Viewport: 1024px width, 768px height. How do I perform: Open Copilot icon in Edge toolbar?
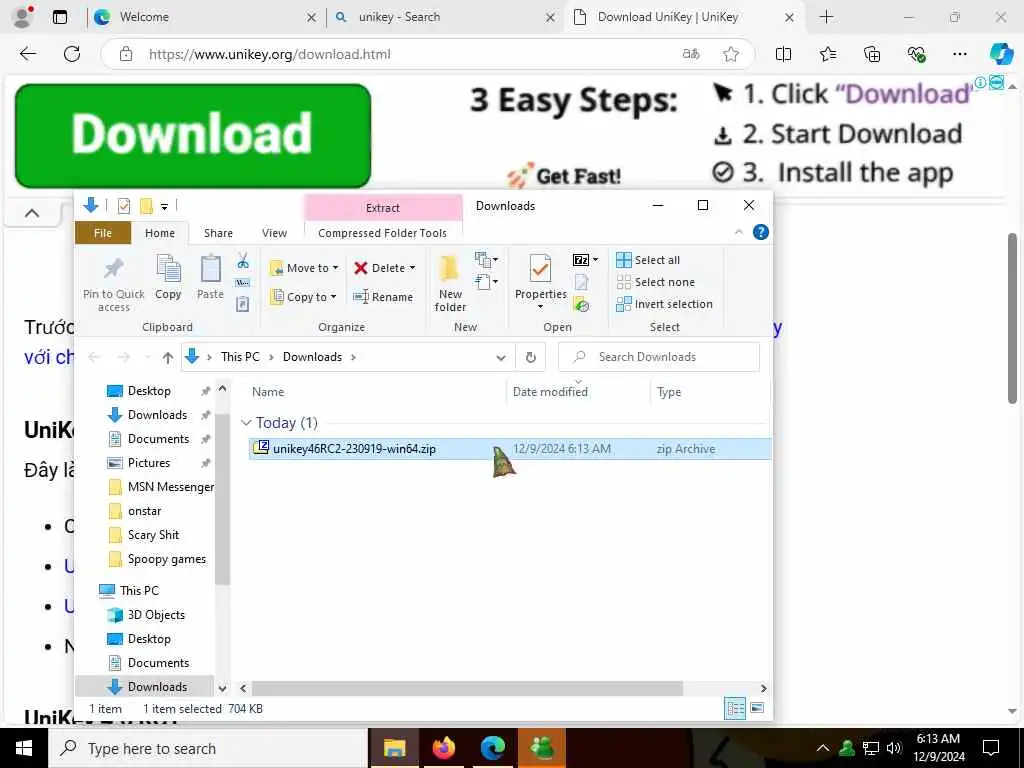pyautogui.click(x=1001, y=54)
